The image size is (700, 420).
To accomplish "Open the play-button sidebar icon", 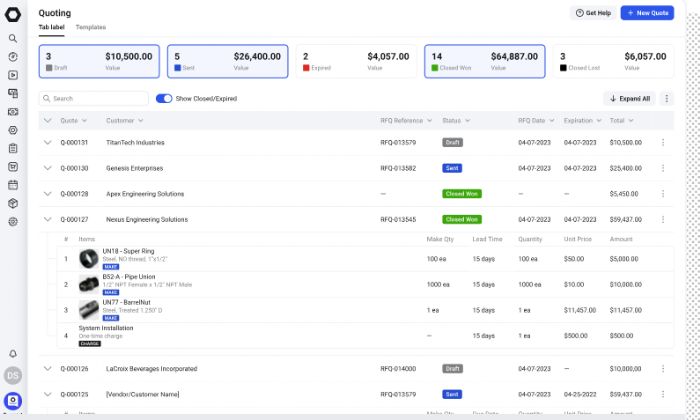I will (13, 75).
